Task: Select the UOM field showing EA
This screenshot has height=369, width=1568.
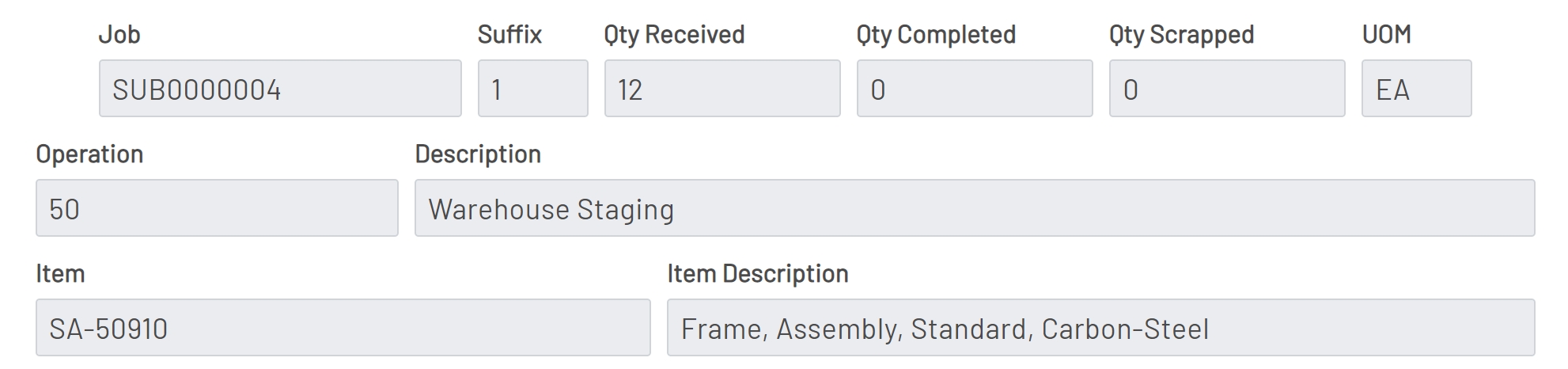Action: click(x=1416, y=89)
